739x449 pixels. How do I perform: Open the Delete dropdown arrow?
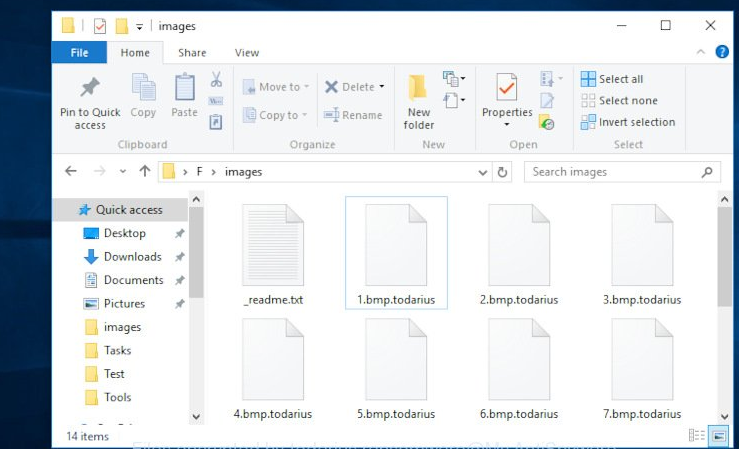point(383,88)
